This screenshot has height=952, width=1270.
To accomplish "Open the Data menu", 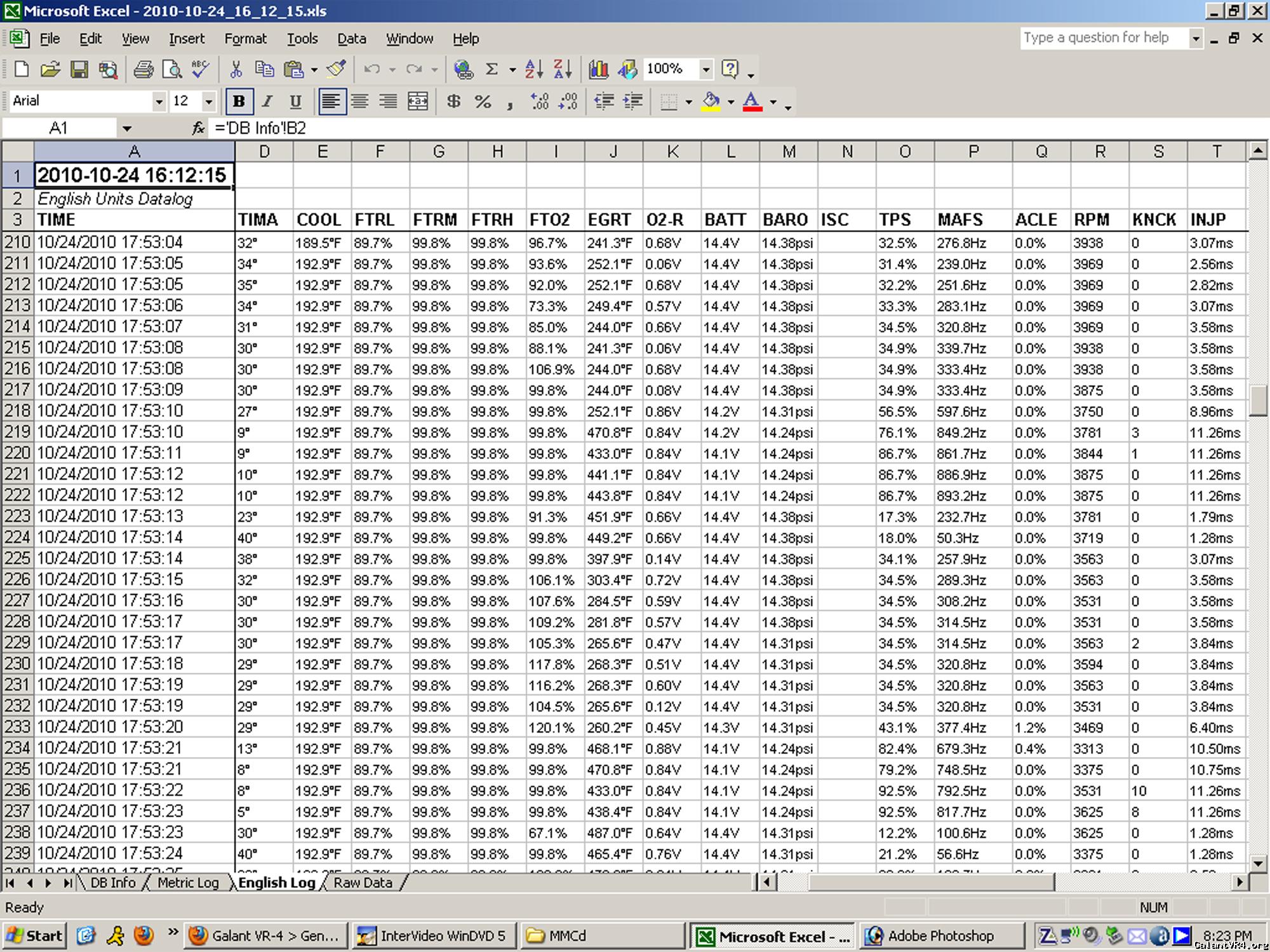I will [351, 39].
